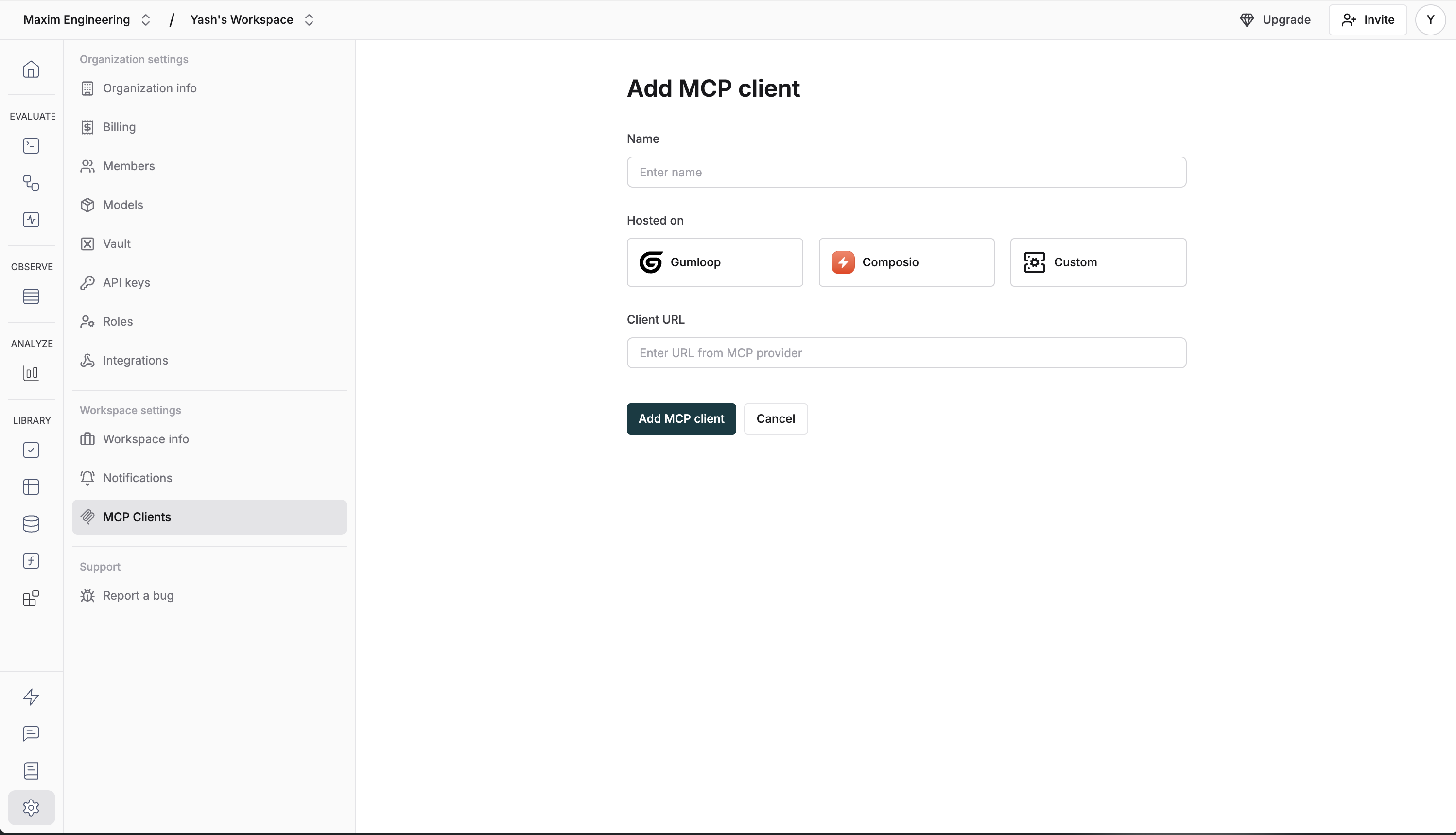Open the analytics bar chart icon under Analyze
This screenshot has width=1456, height=835.
(x=31, y=373)
